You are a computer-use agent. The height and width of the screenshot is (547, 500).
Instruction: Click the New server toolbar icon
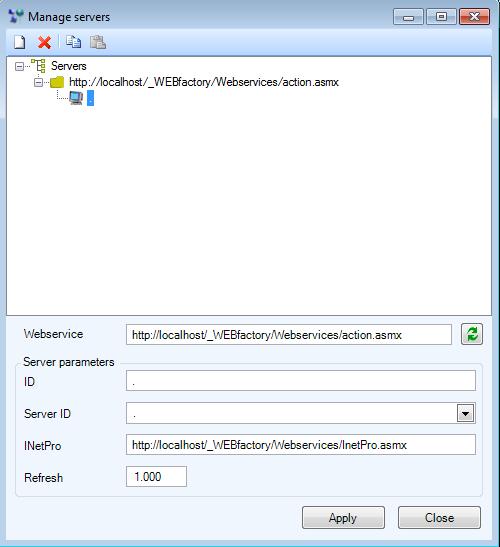[x=20, y=42]
